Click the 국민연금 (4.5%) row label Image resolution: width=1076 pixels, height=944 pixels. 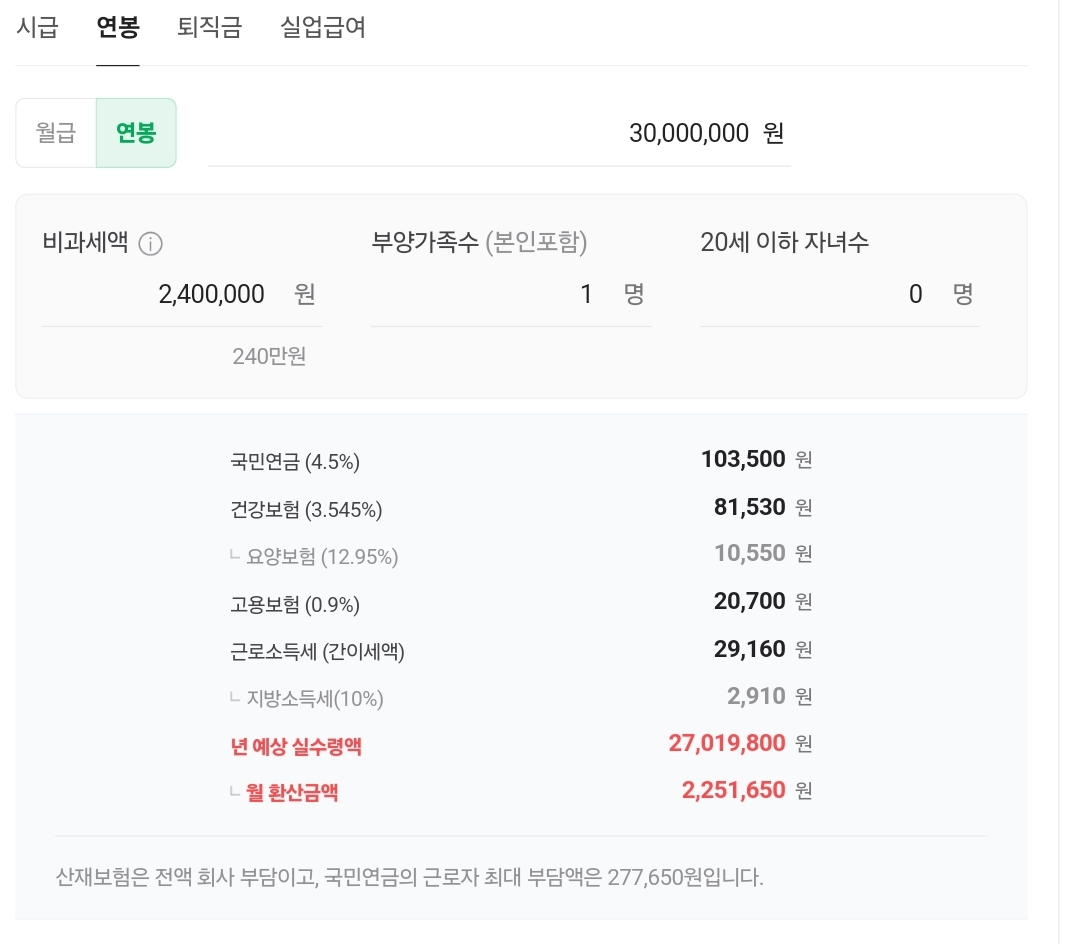click(295, 462)
